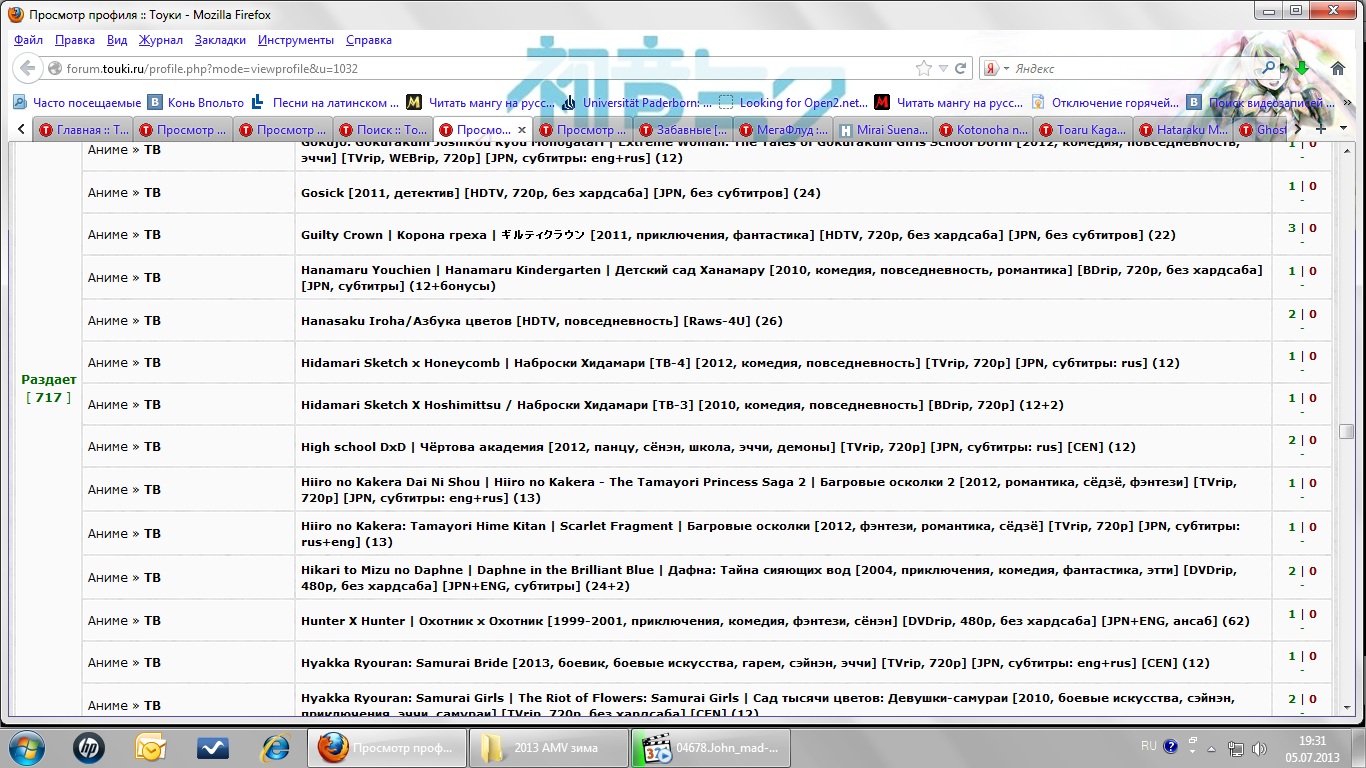Expand the URL history dropdown arrow
This screenshot has height=768, width=1366.
pyautogui.click(x=943, y=69)
